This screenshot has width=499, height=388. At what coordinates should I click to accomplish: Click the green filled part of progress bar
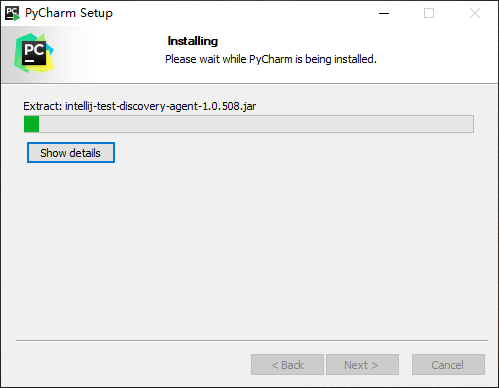click(32, 124)
